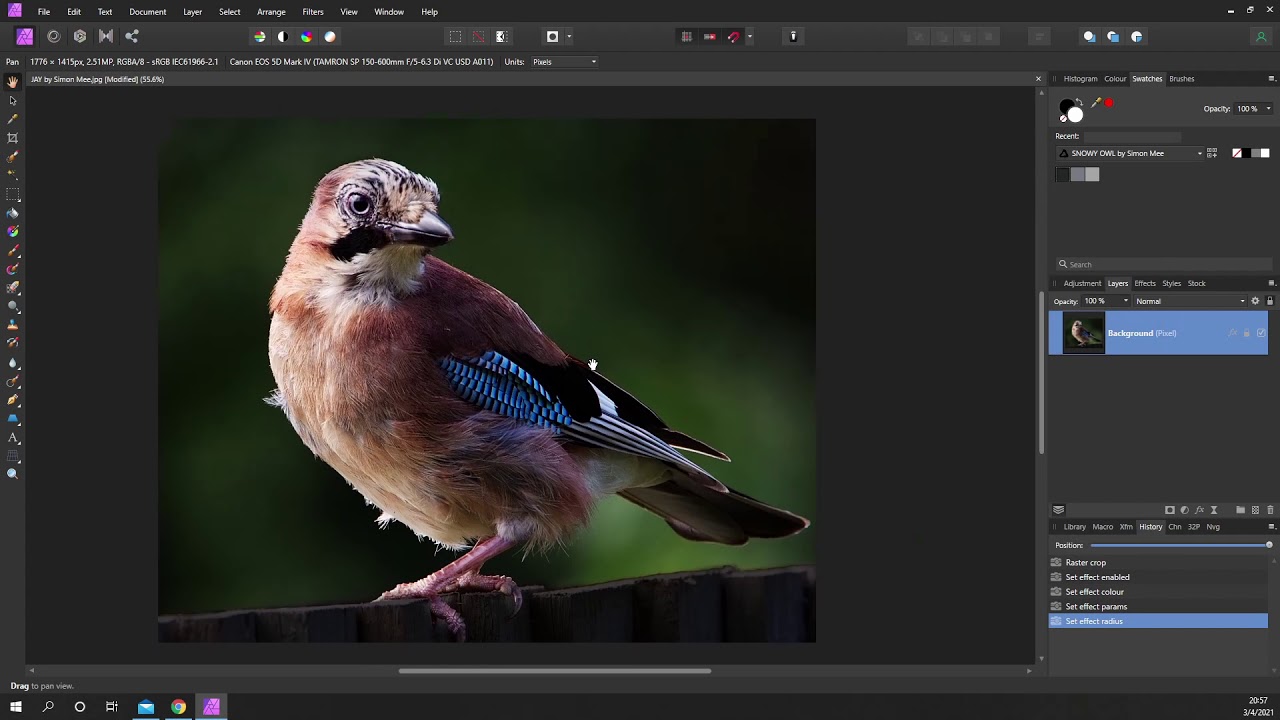Open layer Opacity 100% dropdown

click(1105, 301)
